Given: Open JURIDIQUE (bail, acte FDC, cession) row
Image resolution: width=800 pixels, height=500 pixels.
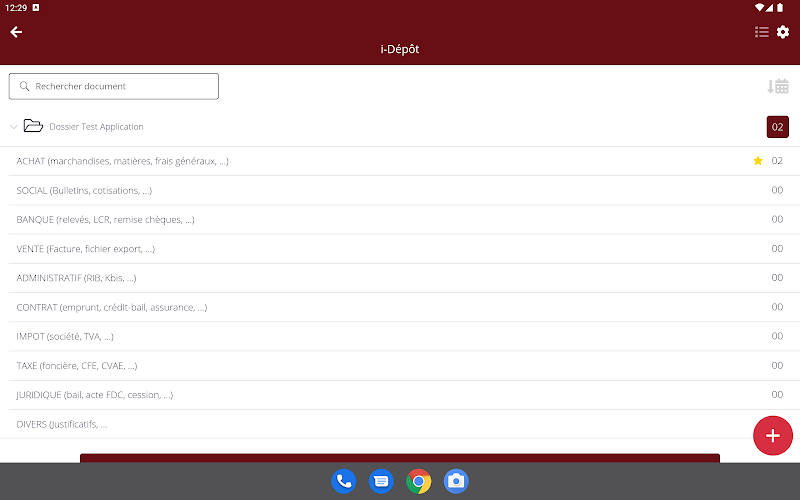Looking at the screenshot, I should [400, 395].
